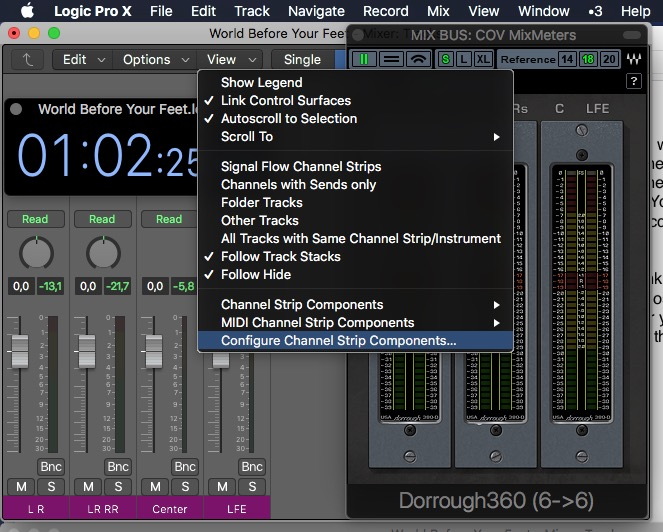This screenshot has height=532, width=663.
Task: Click the pan knob on LR RR strip
Action: 103,253
